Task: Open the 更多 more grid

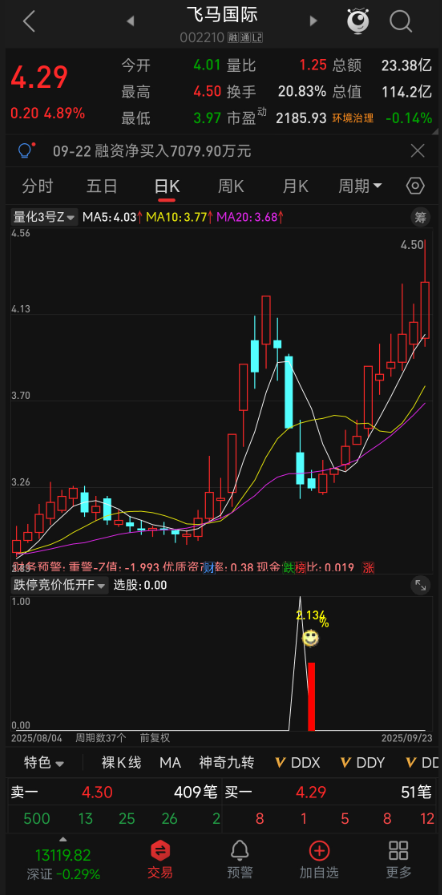Action: 398,860
